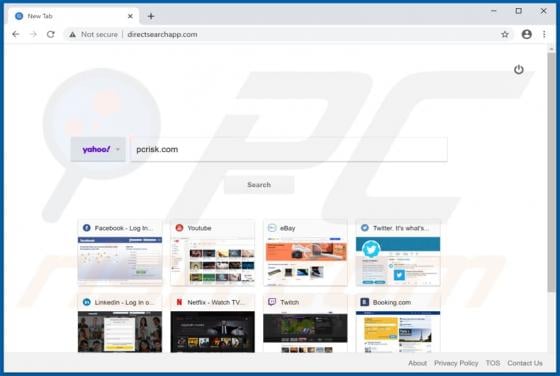Open the LinkedIn - Log In thumbnail
Viewport: 560px width, 376px height.
pyautogui.click(x=120, y=331)
